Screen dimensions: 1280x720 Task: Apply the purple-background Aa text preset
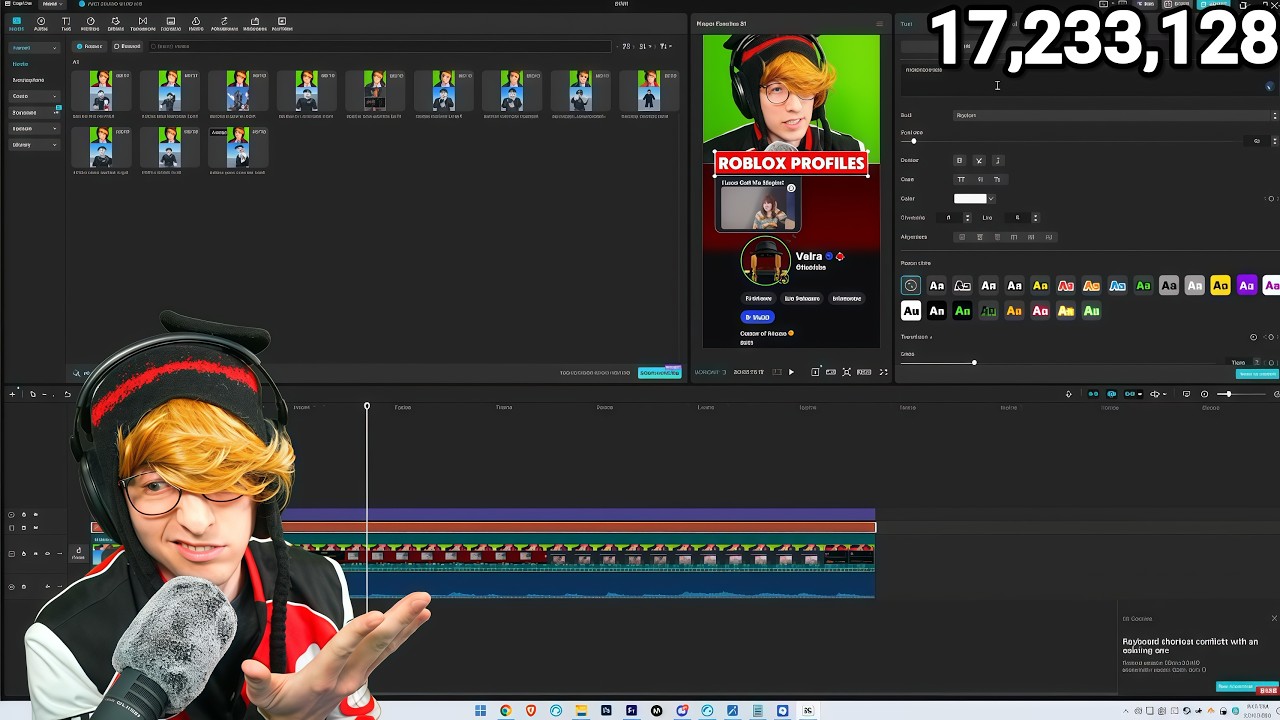(x=1246, y=286)
